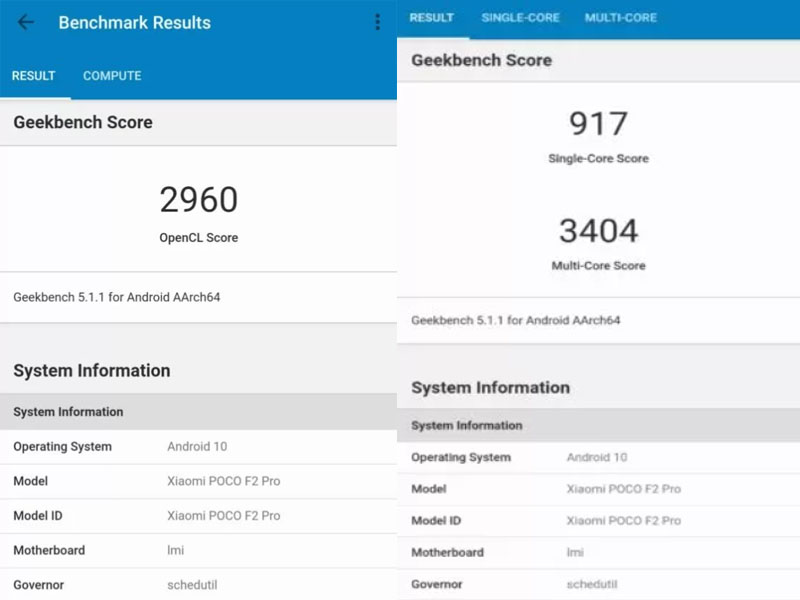Tap Model label in right screen
The height and width of the screenshot is (600, 800).
pos(429,489)
